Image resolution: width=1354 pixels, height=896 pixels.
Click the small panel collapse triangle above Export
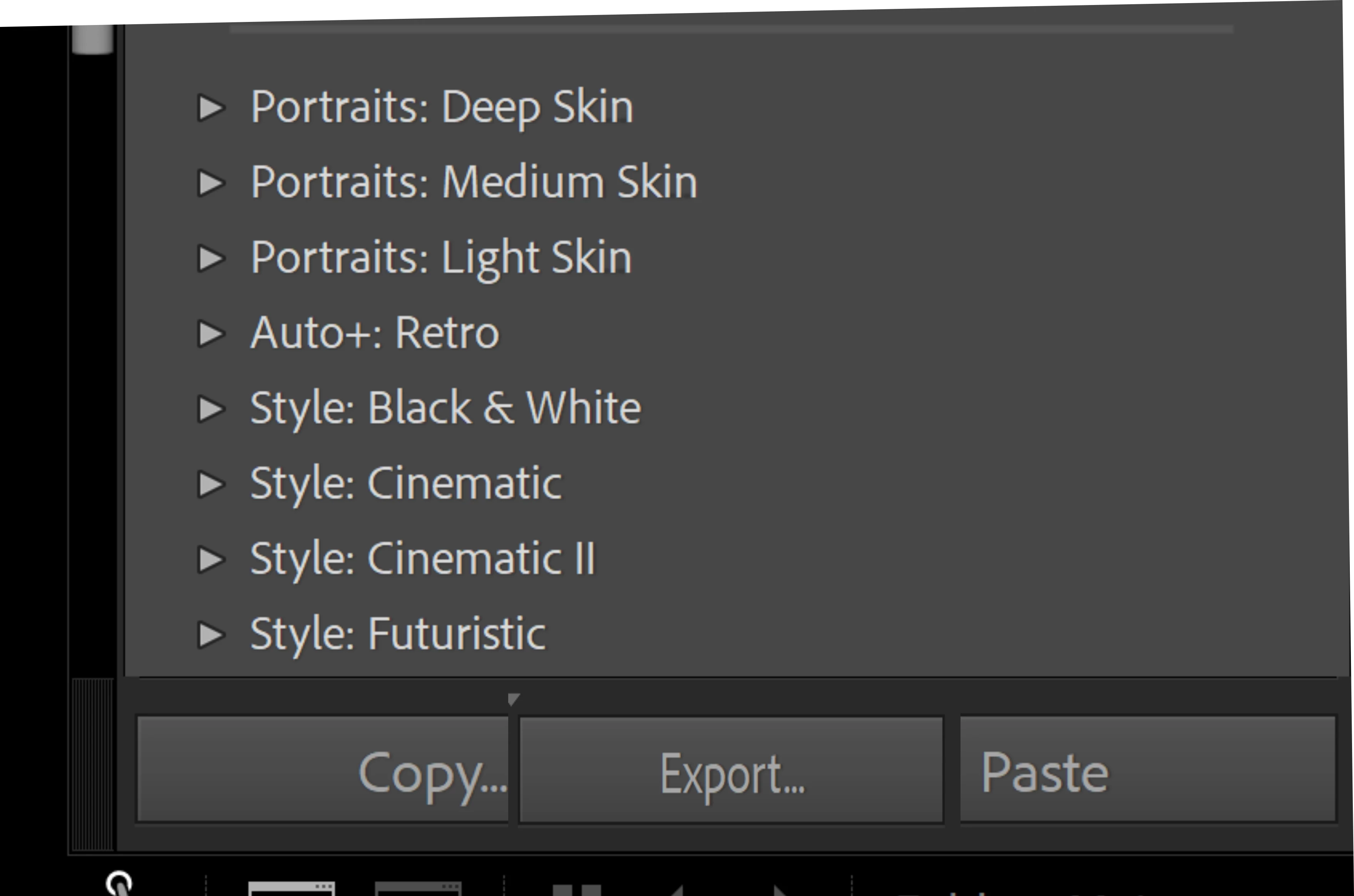513,699
